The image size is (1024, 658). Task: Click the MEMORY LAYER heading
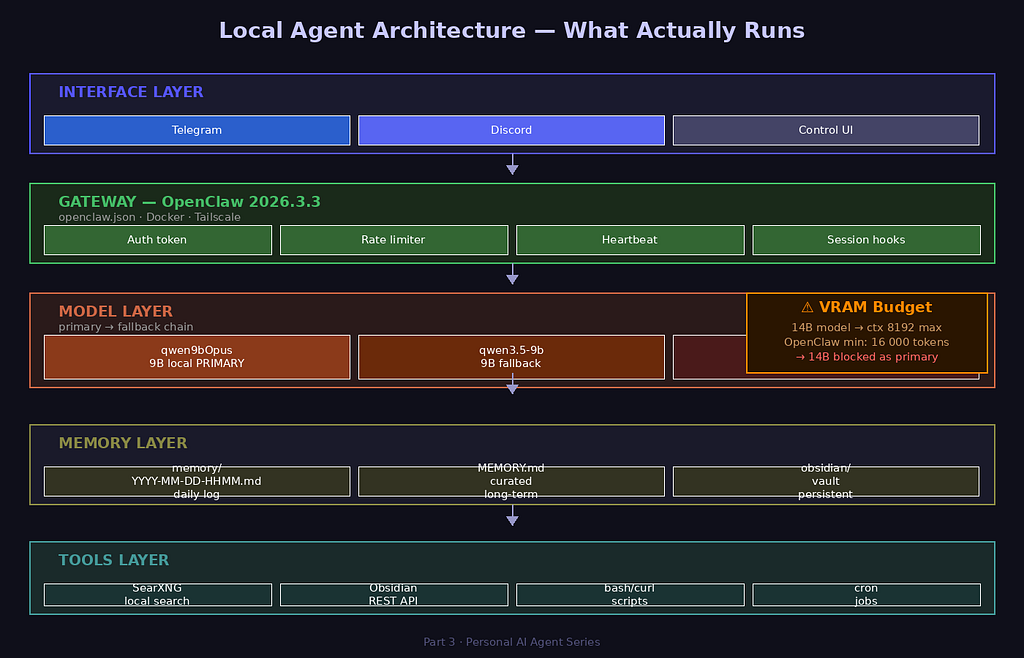pyautogui.click(x=123, y=443)
